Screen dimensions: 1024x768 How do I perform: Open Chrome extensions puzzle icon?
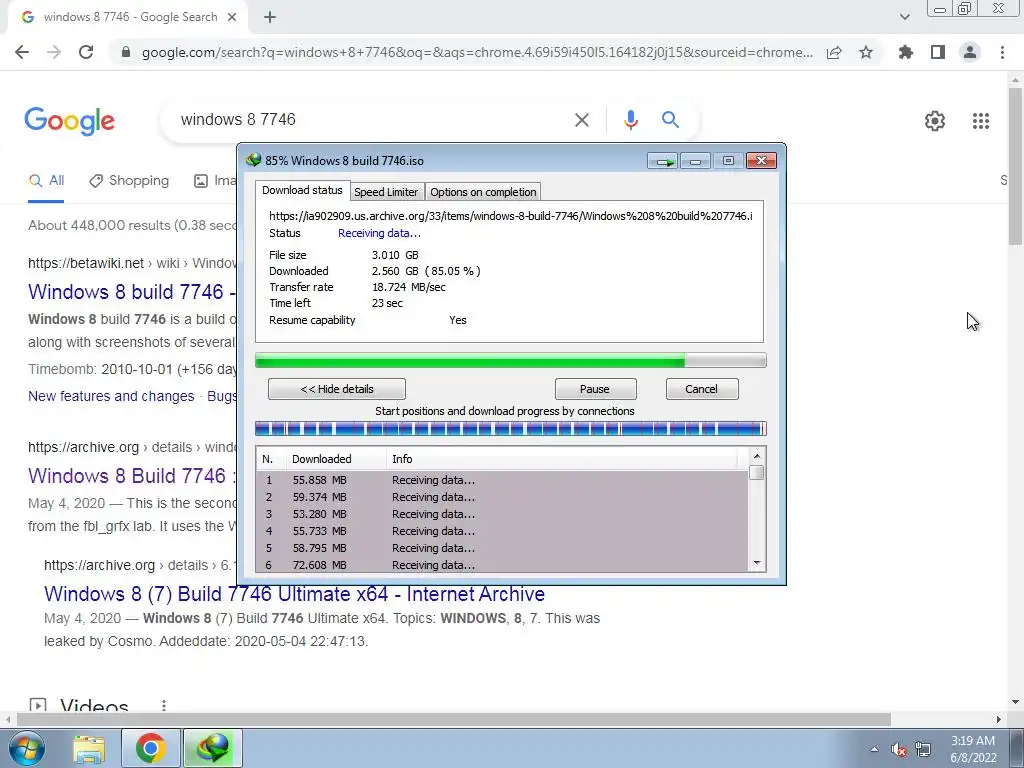pyautogui.click(x=906, y=52)
